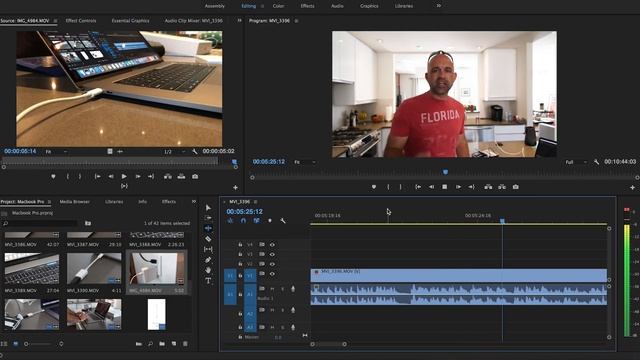The height and width of the screenshot is (360, 640).
Task: Open Source monitor wrench settings
Action: (x=195, y=151)
